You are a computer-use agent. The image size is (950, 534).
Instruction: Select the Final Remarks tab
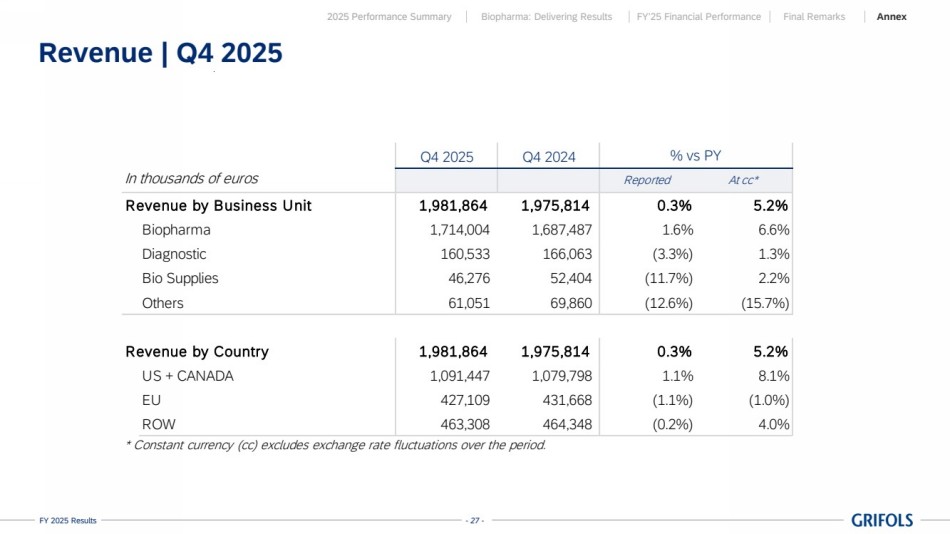(x=813, y=17)
